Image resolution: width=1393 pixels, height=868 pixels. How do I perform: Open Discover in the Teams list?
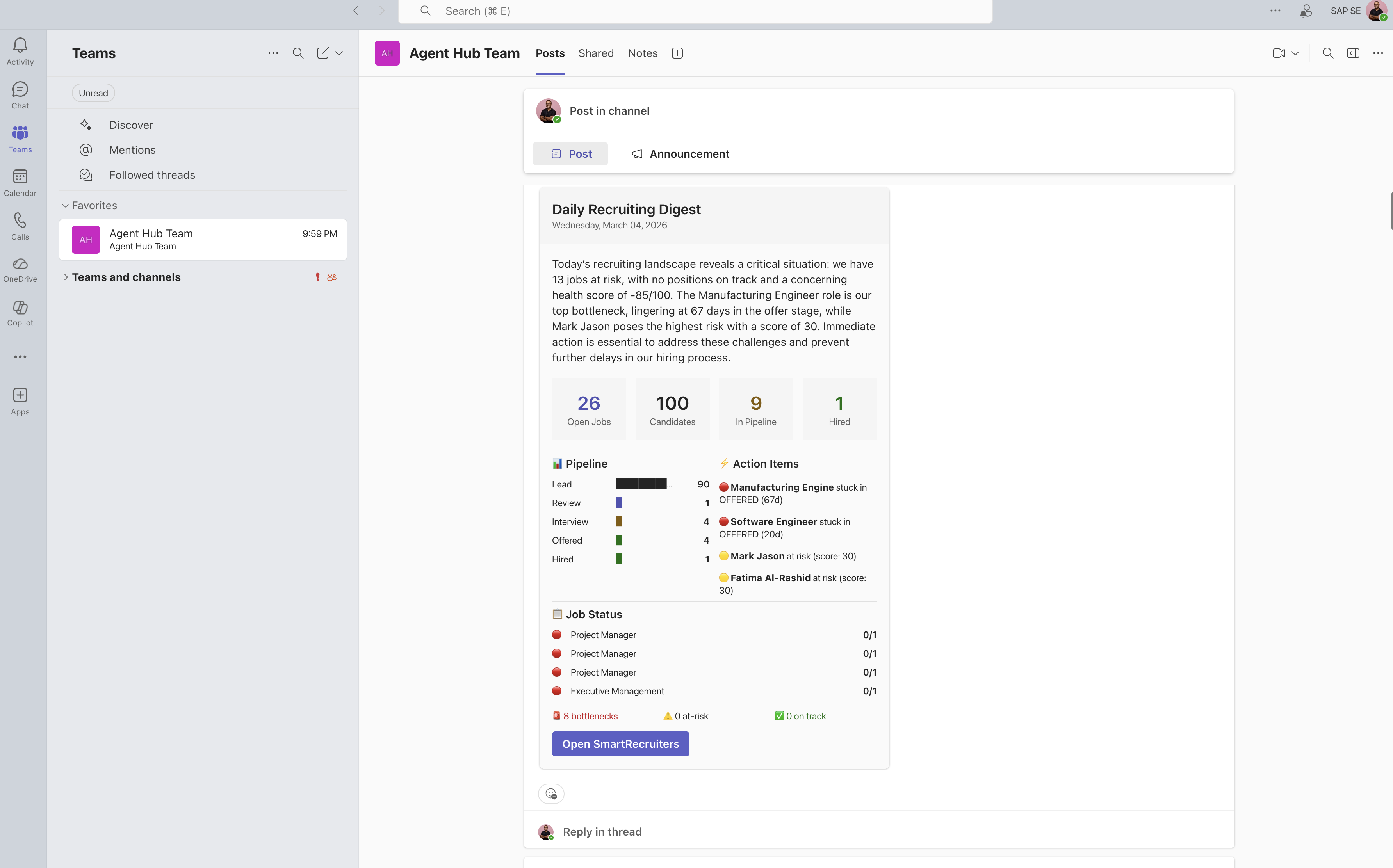(131, 125)
